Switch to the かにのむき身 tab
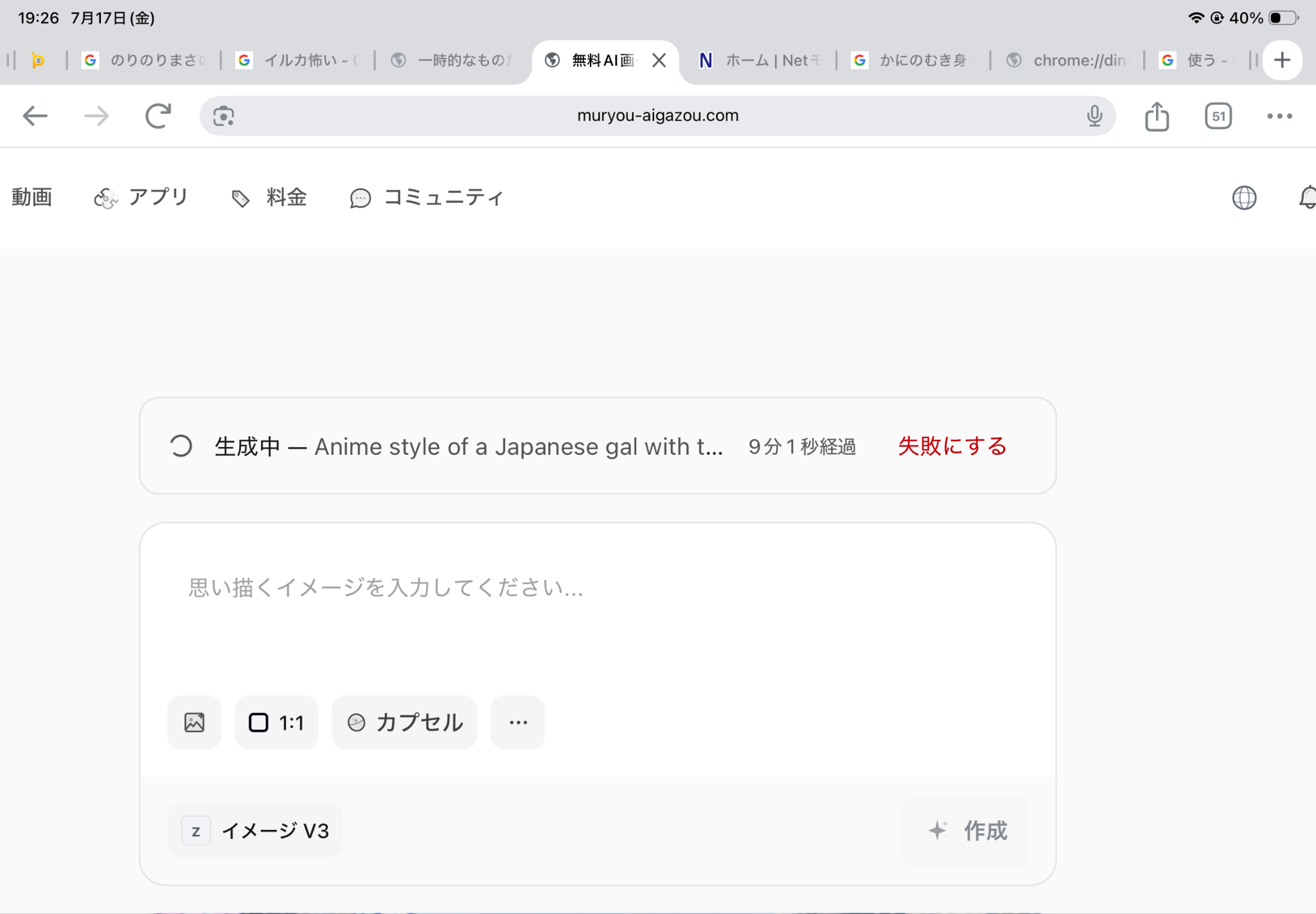The image size is (1316, 914). [x=913, y=60]
